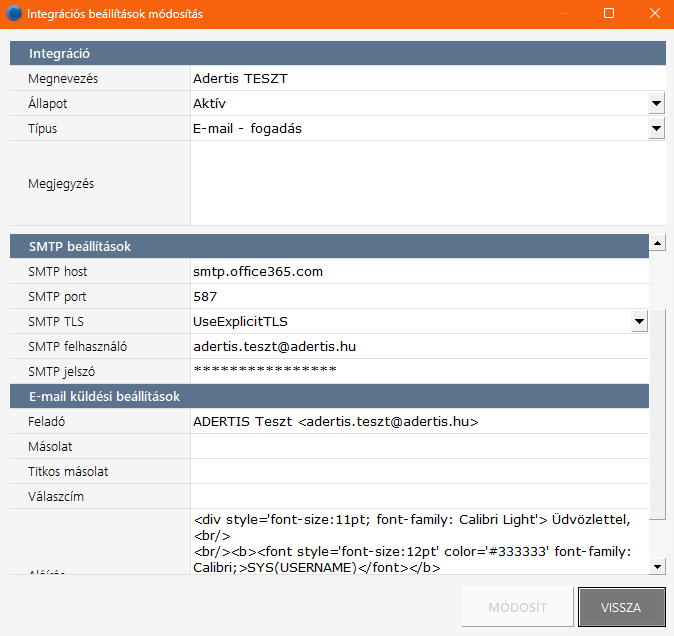Click the scroll down arrow of settings panel
Viewport: 674px width, 636px height.
[x=657, y=567]
